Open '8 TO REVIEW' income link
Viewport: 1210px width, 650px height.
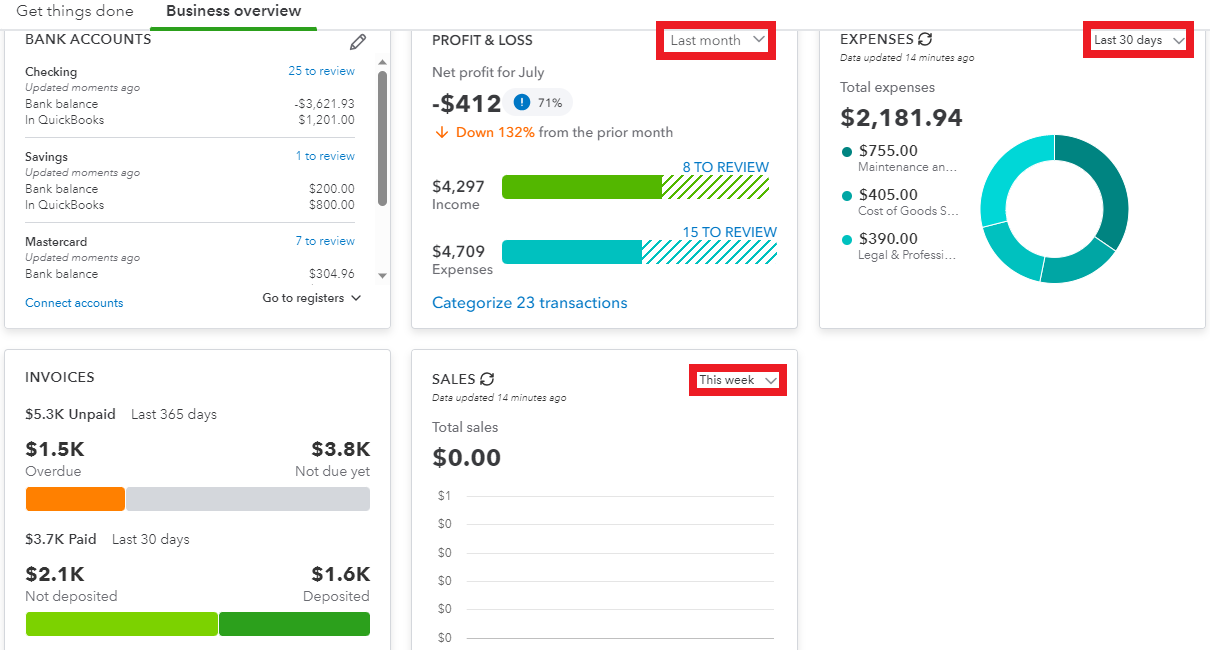726,167
